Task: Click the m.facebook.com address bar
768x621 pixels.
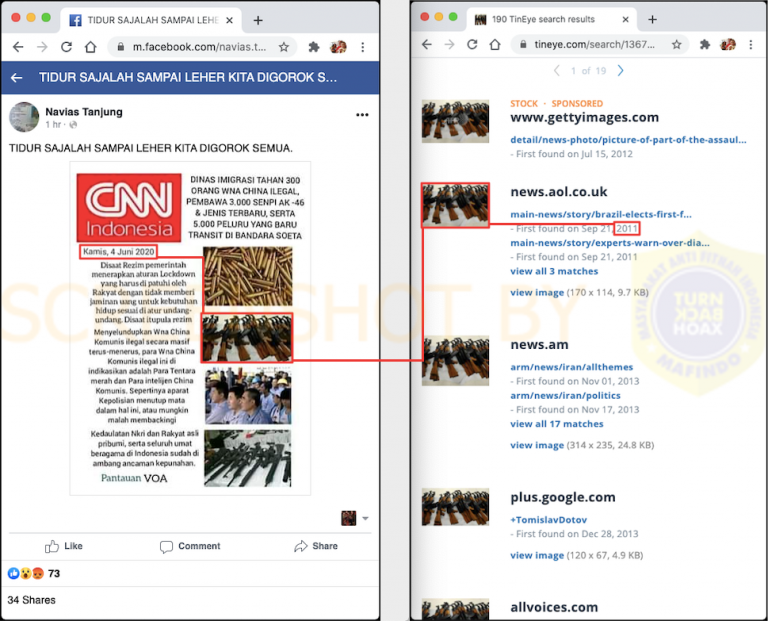Action: [202, 47]
